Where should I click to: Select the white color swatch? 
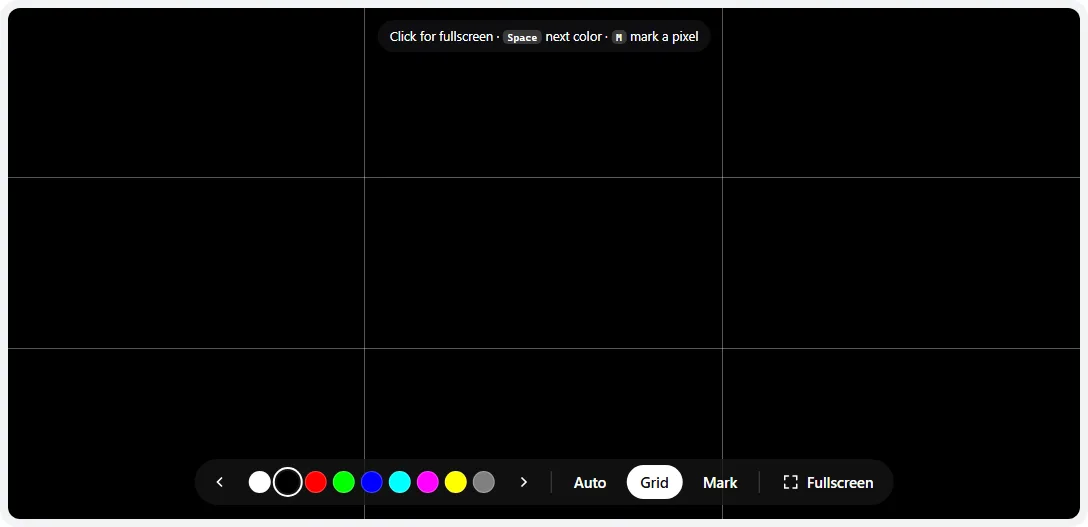click(260, 482)
